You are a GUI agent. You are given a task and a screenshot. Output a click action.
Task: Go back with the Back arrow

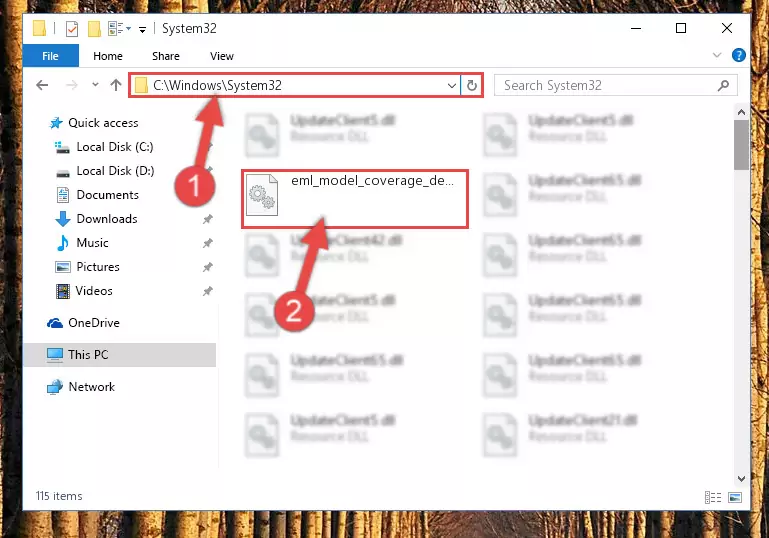(x=42, y=85)
